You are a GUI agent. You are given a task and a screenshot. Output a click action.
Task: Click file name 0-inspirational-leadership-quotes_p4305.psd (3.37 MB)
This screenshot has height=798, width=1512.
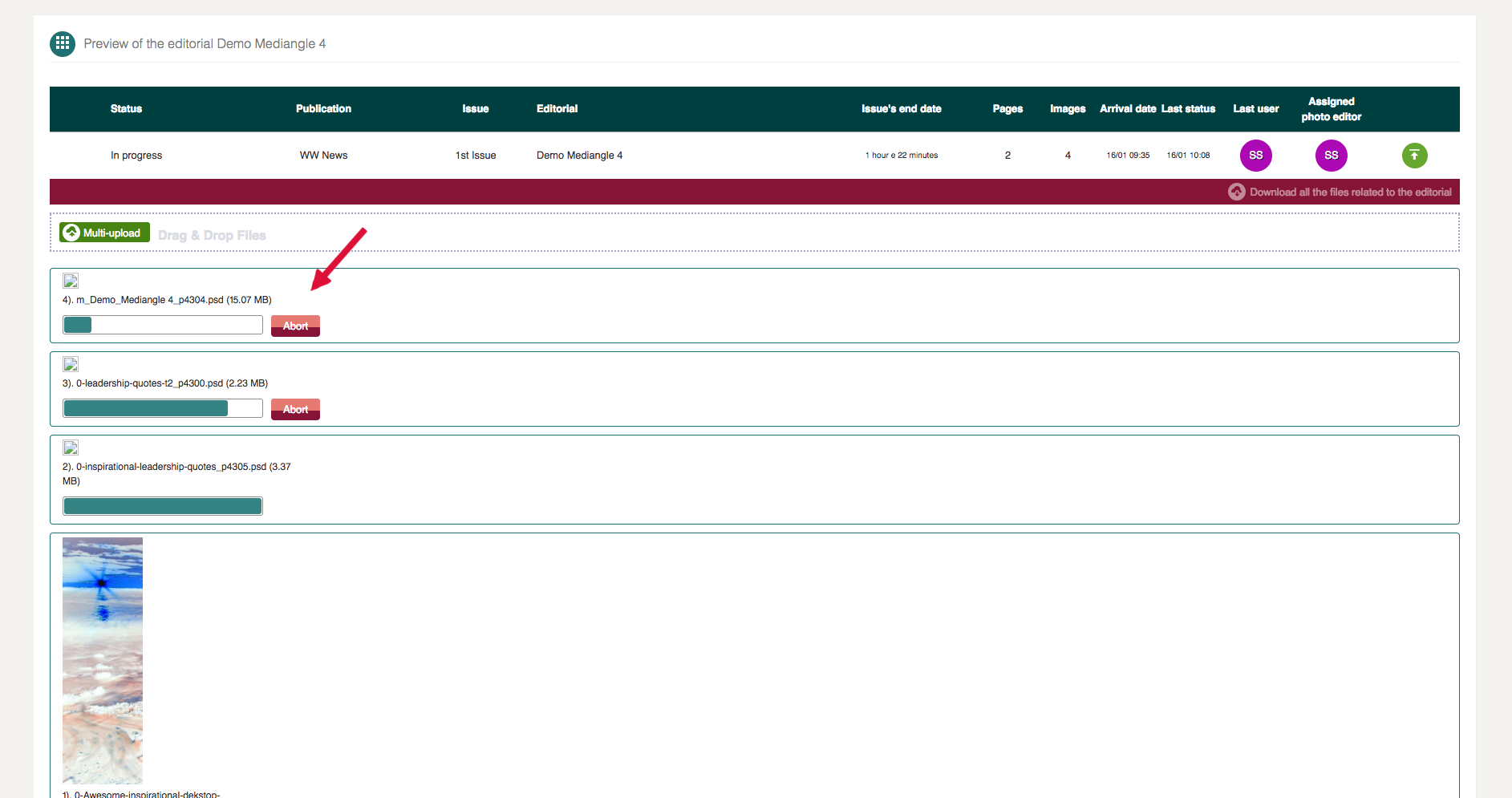point(176,473)
